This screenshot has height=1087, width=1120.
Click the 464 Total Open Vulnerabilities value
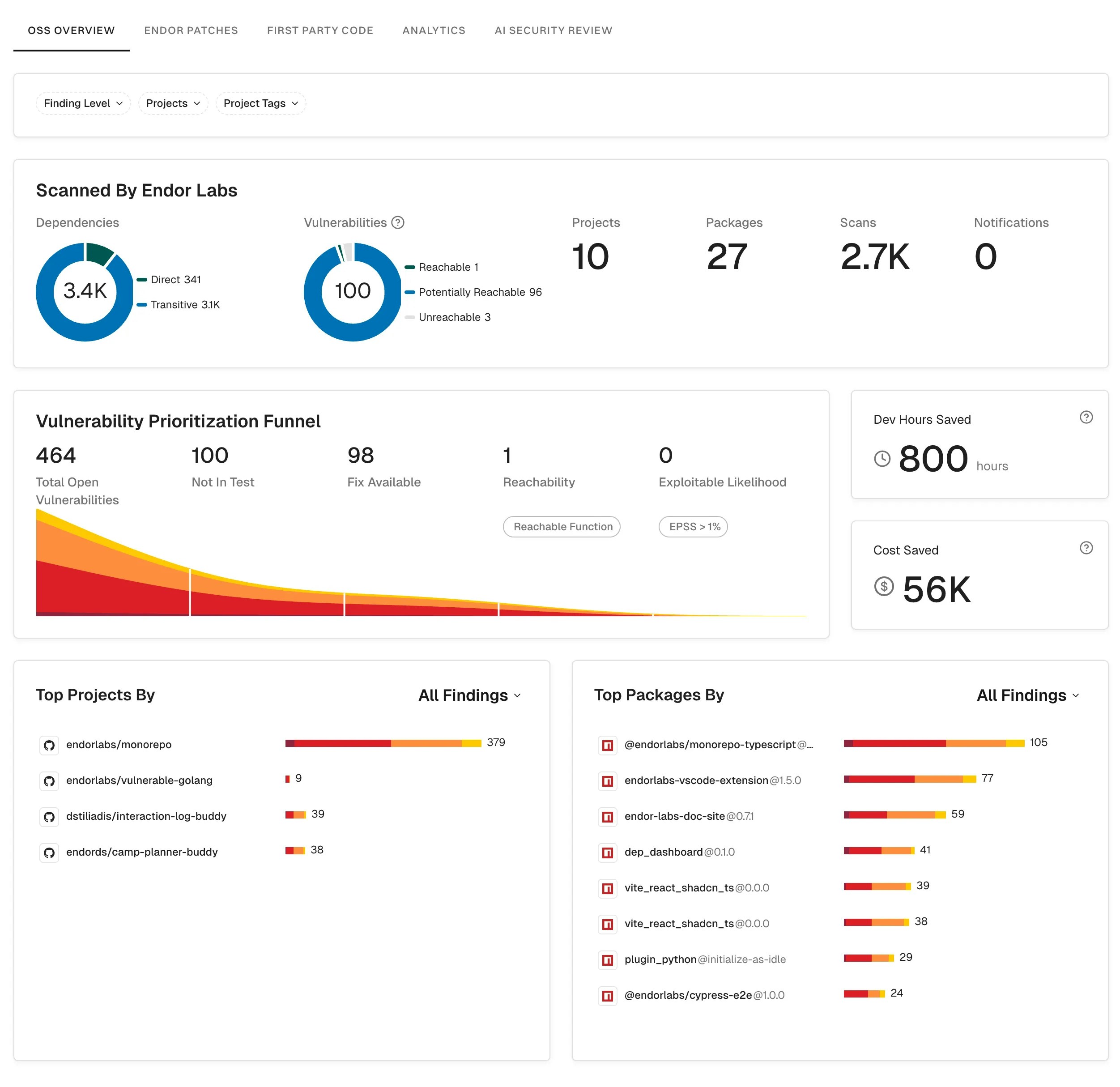tap(56, 456)
